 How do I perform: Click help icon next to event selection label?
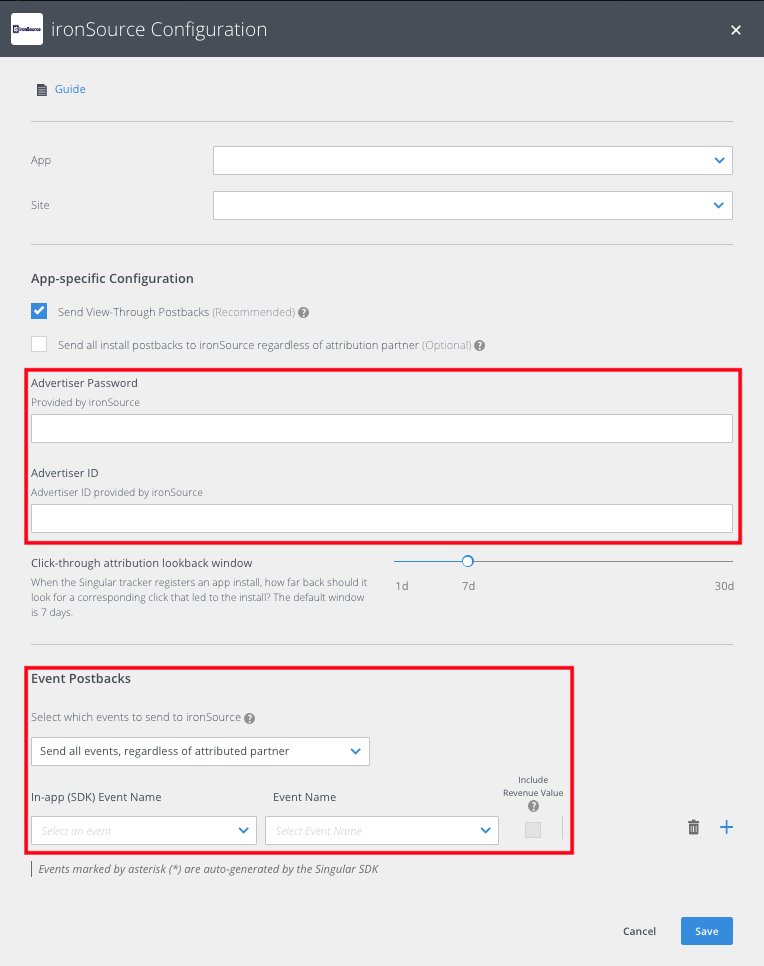tap(249, 718)
